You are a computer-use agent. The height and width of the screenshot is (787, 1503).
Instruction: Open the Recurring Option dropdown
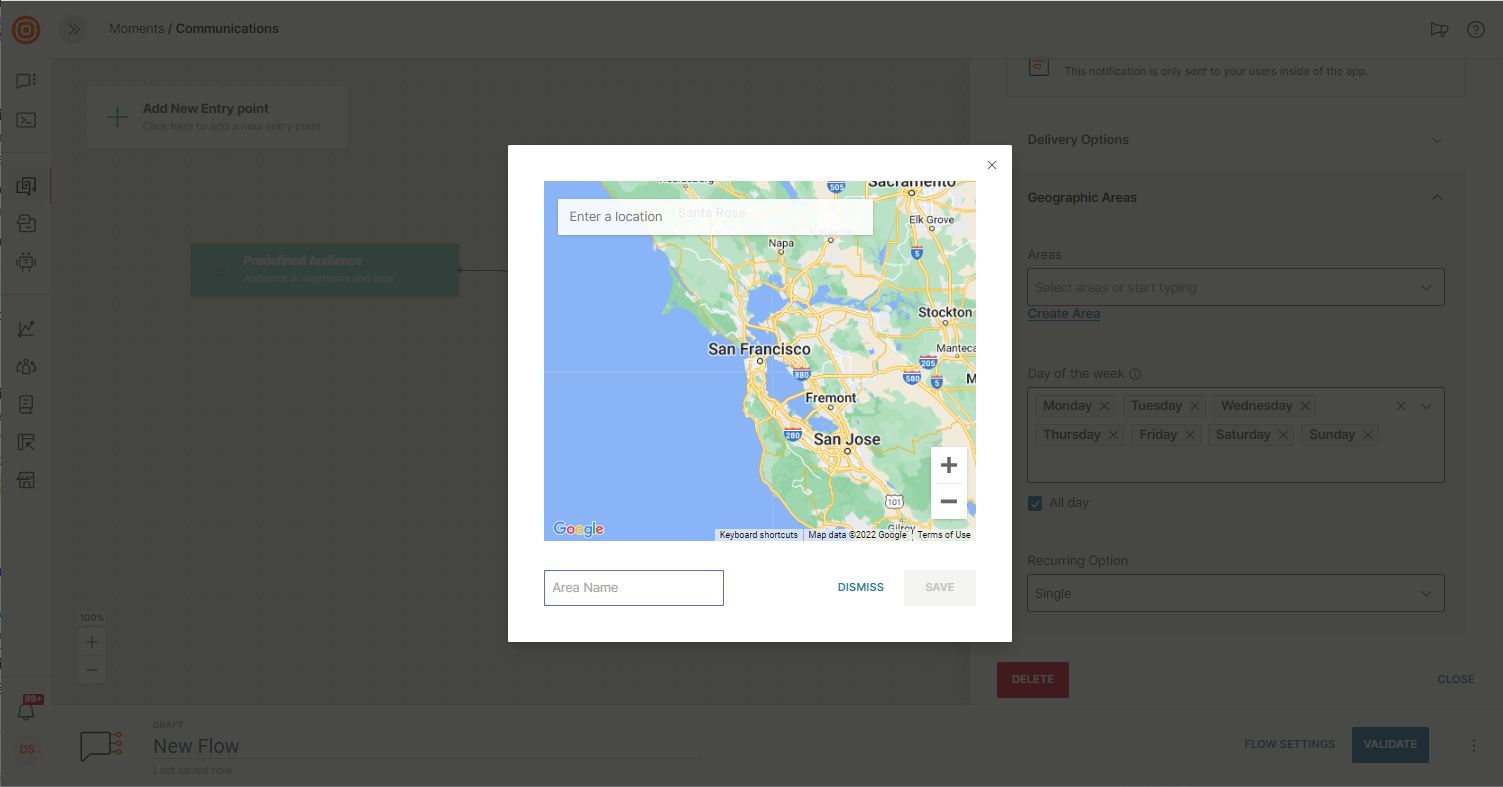1235,594
